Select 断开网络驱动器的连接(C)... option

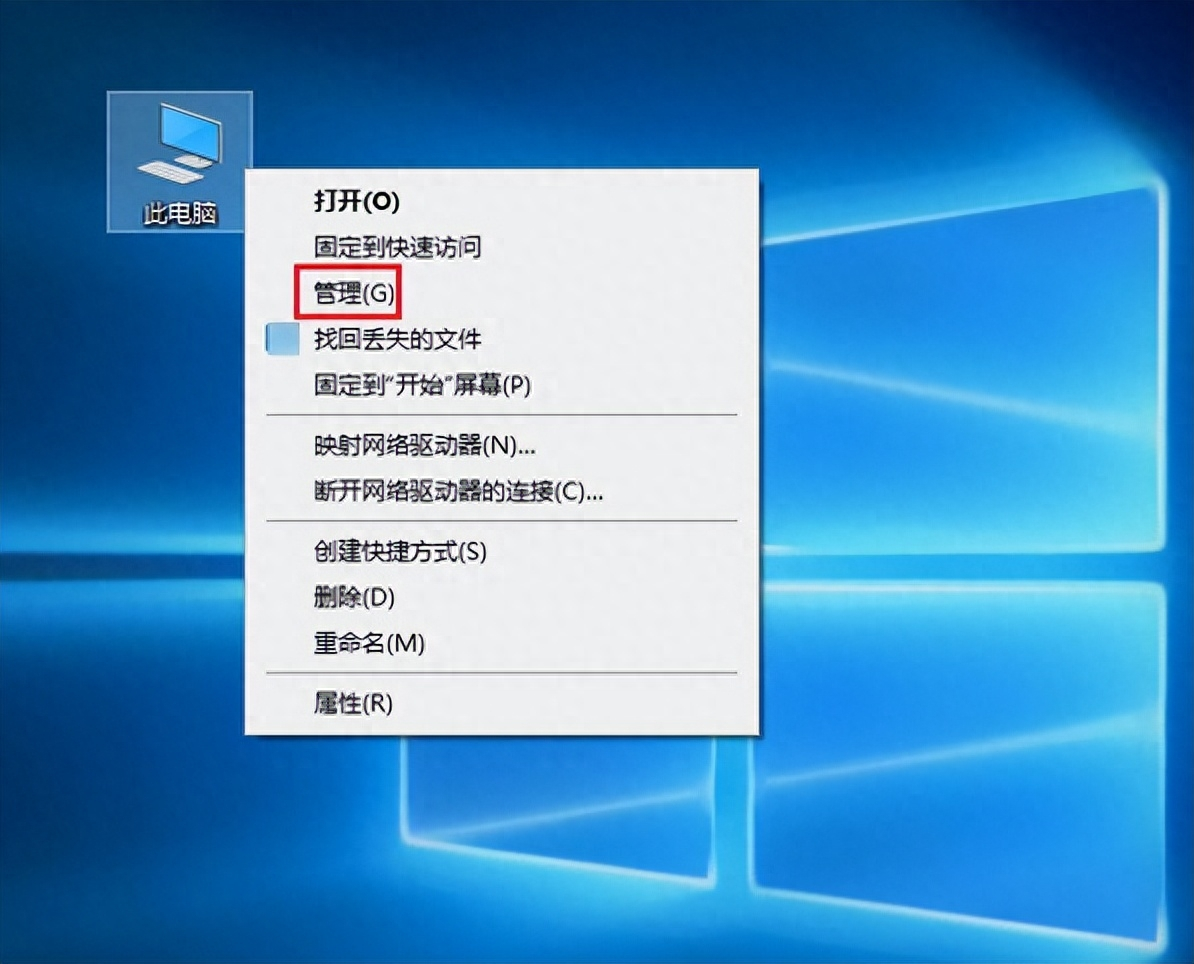(x=459, y=491)
